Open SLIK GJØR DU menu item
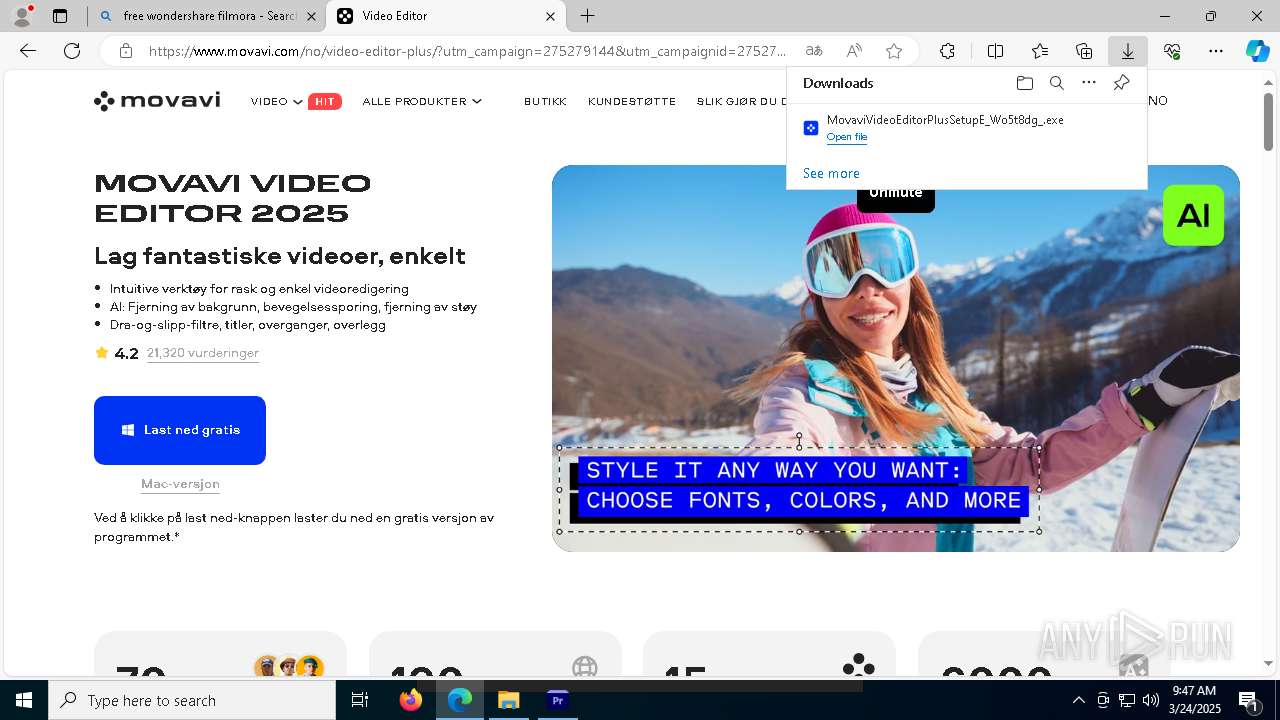The width and height of the screenshot is (1280, 720). [x=741, y=101]
